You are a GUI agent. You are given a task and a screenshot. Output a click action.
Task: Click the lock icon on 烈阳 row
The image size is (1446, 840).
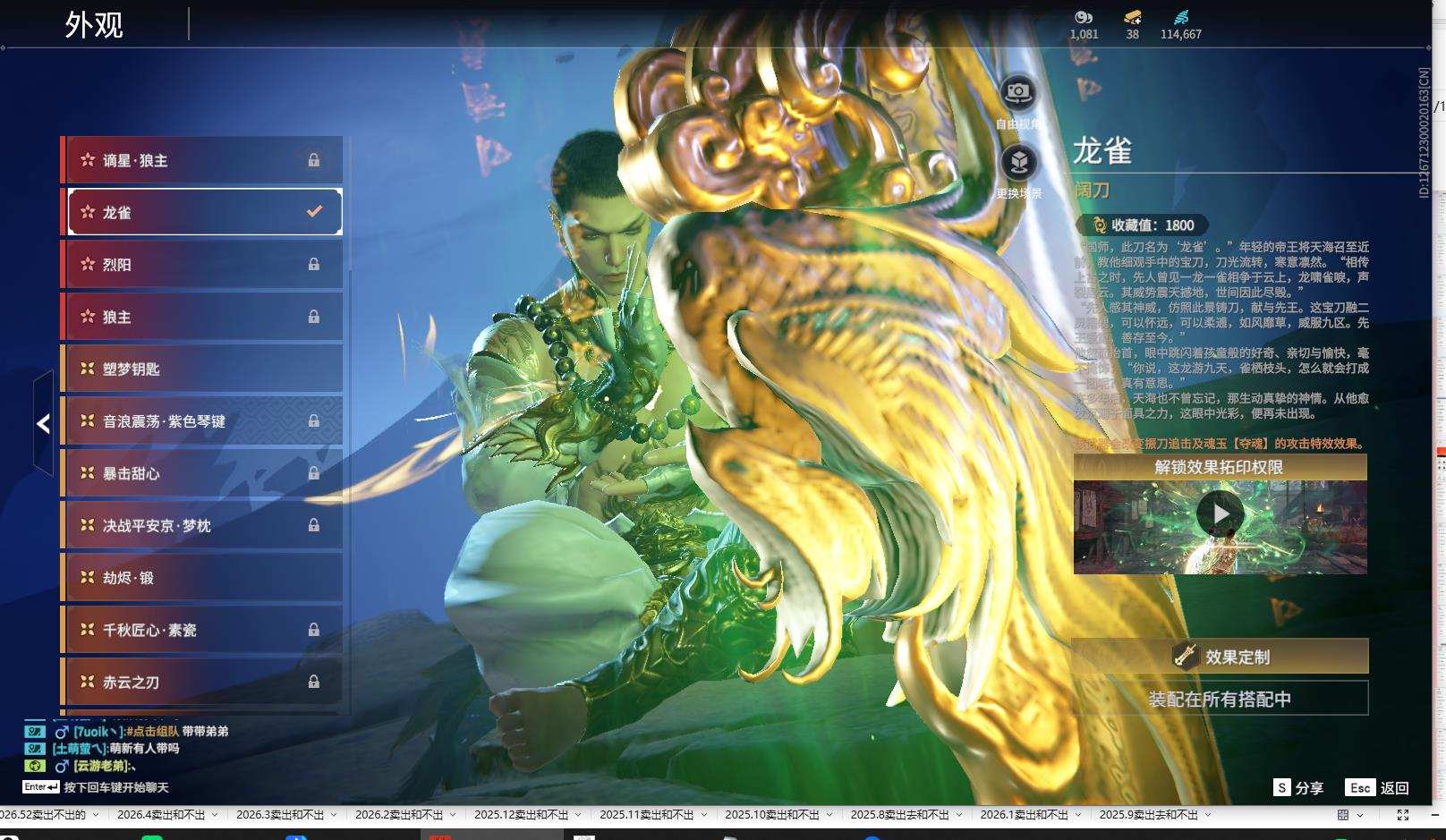coord(314,264)
